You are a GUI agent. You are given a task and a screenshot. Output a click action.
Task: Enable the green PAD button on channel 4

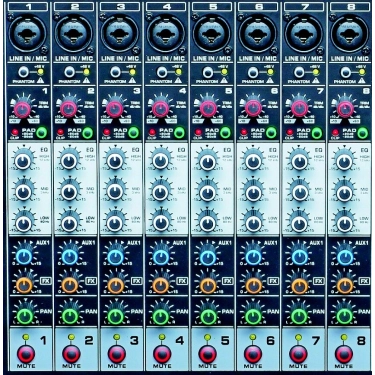179,133
